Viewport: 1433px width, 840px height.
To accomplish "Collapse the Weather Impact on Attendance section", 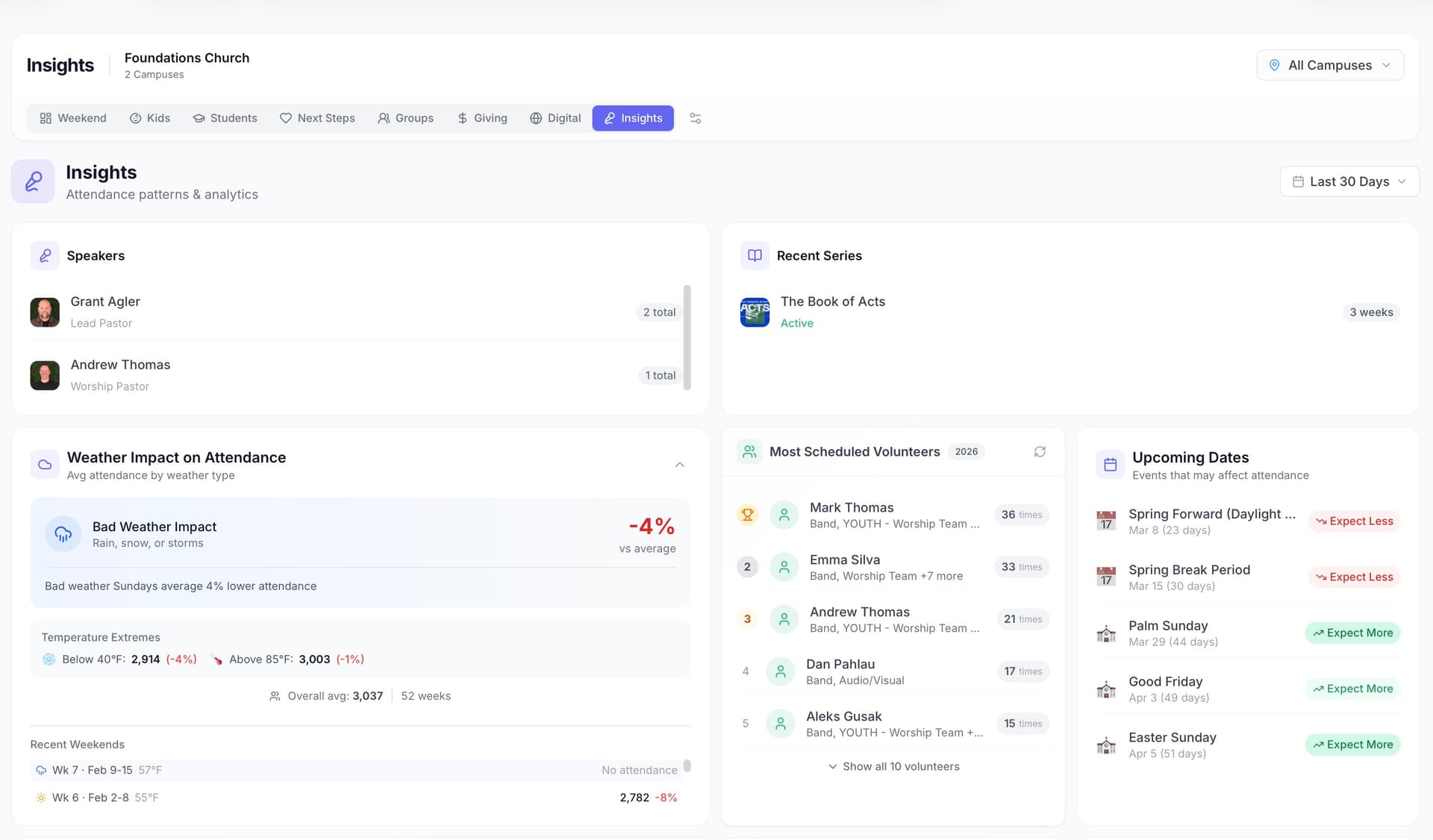I will tap(679, 464).
